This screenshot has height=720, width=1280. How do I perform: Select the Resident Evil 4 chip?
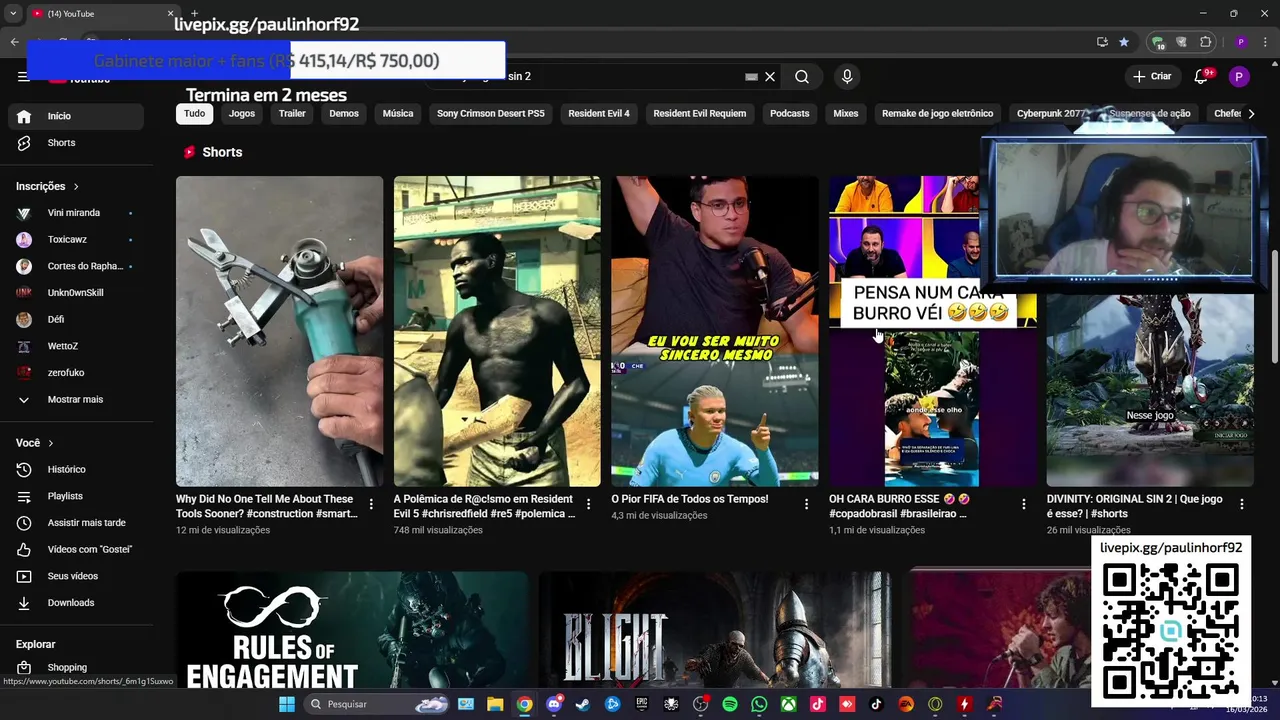599,114
